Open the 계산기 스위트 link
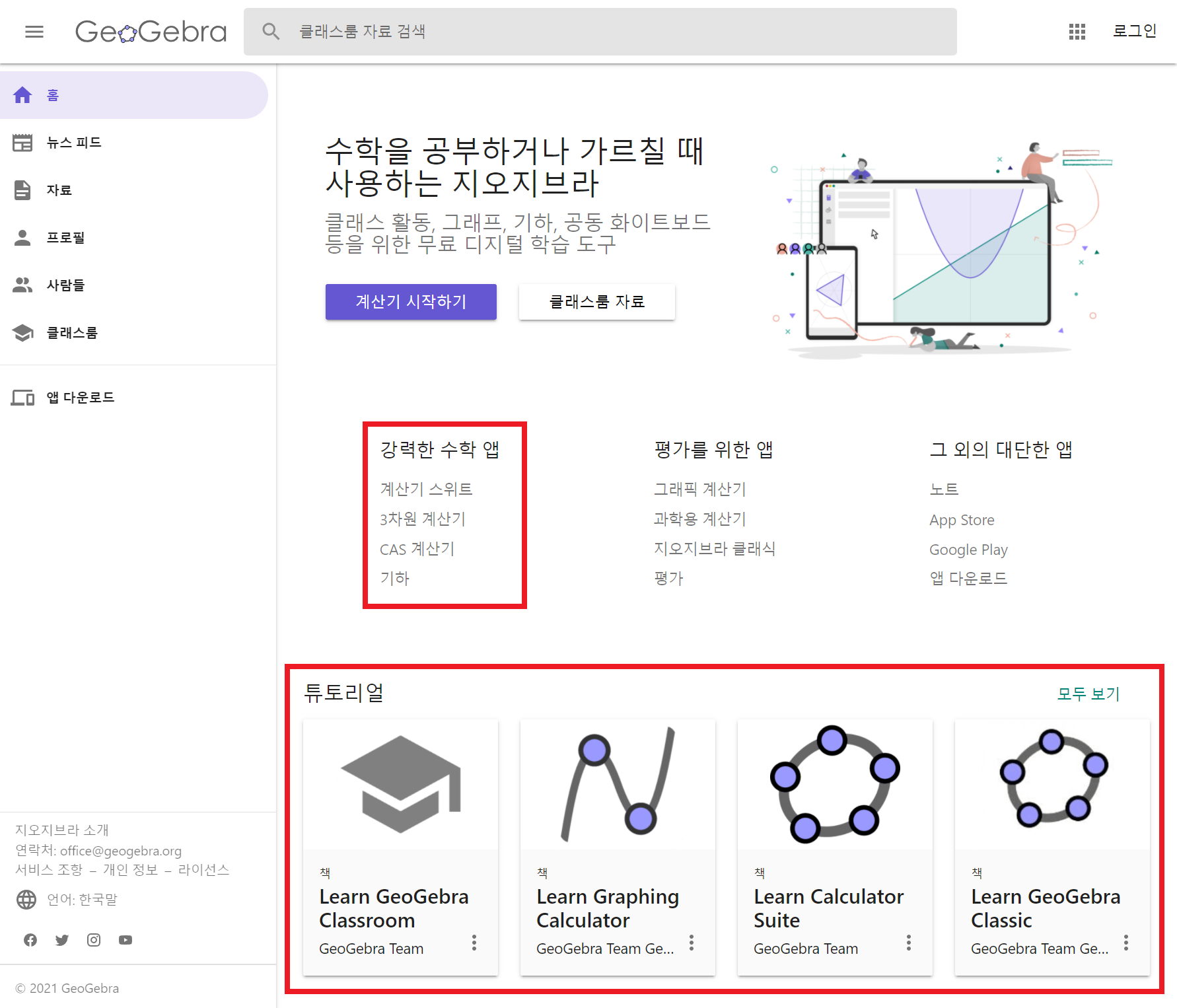This screenshot has width=1177, height=1008. point(426,489)
